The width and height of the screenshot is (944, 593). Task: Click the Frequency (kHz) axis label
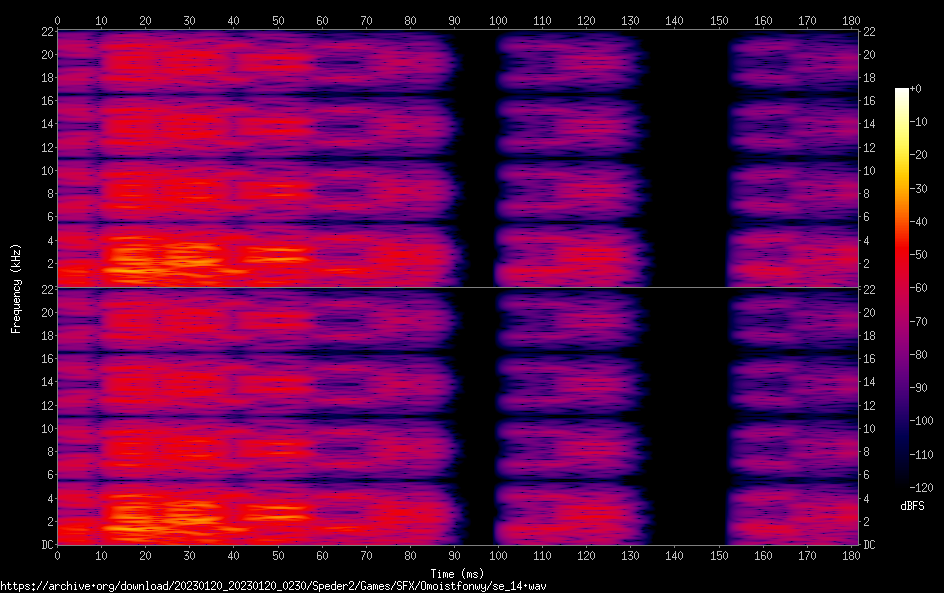tap(16, 288)
